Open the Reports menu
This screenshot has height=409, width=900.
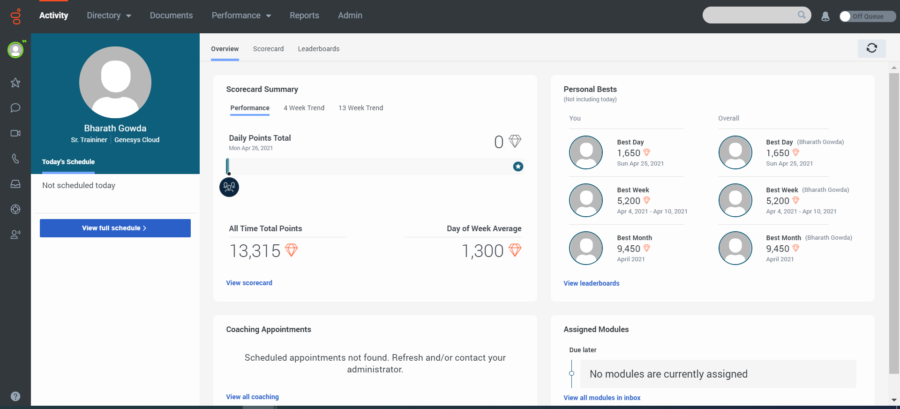pyautogui.click(x=304, y=15)
